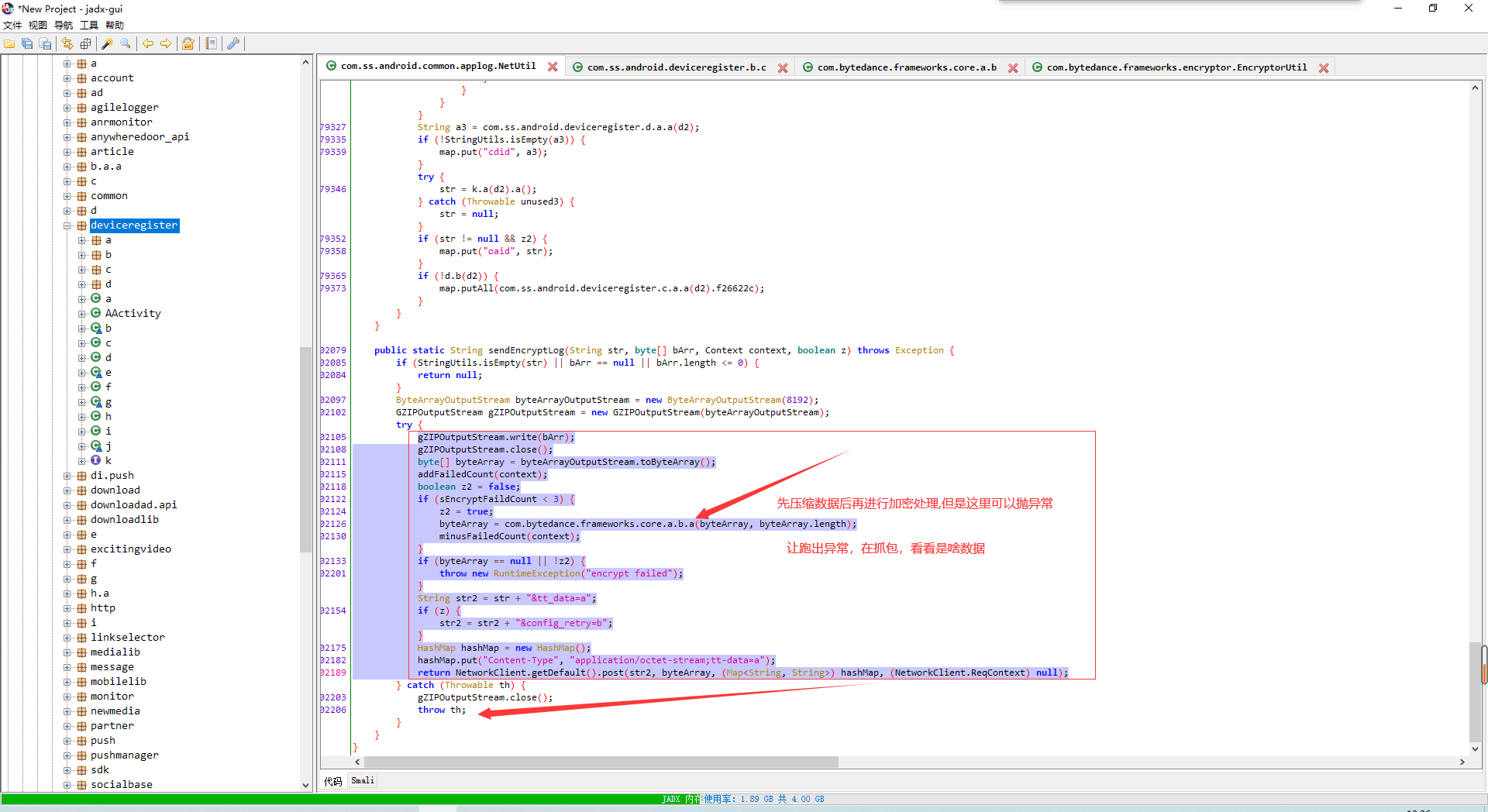The height and width of the screenshot is (812, 1488).
Task: Click the sendEncryptLog method name
Action: point(526,350)
